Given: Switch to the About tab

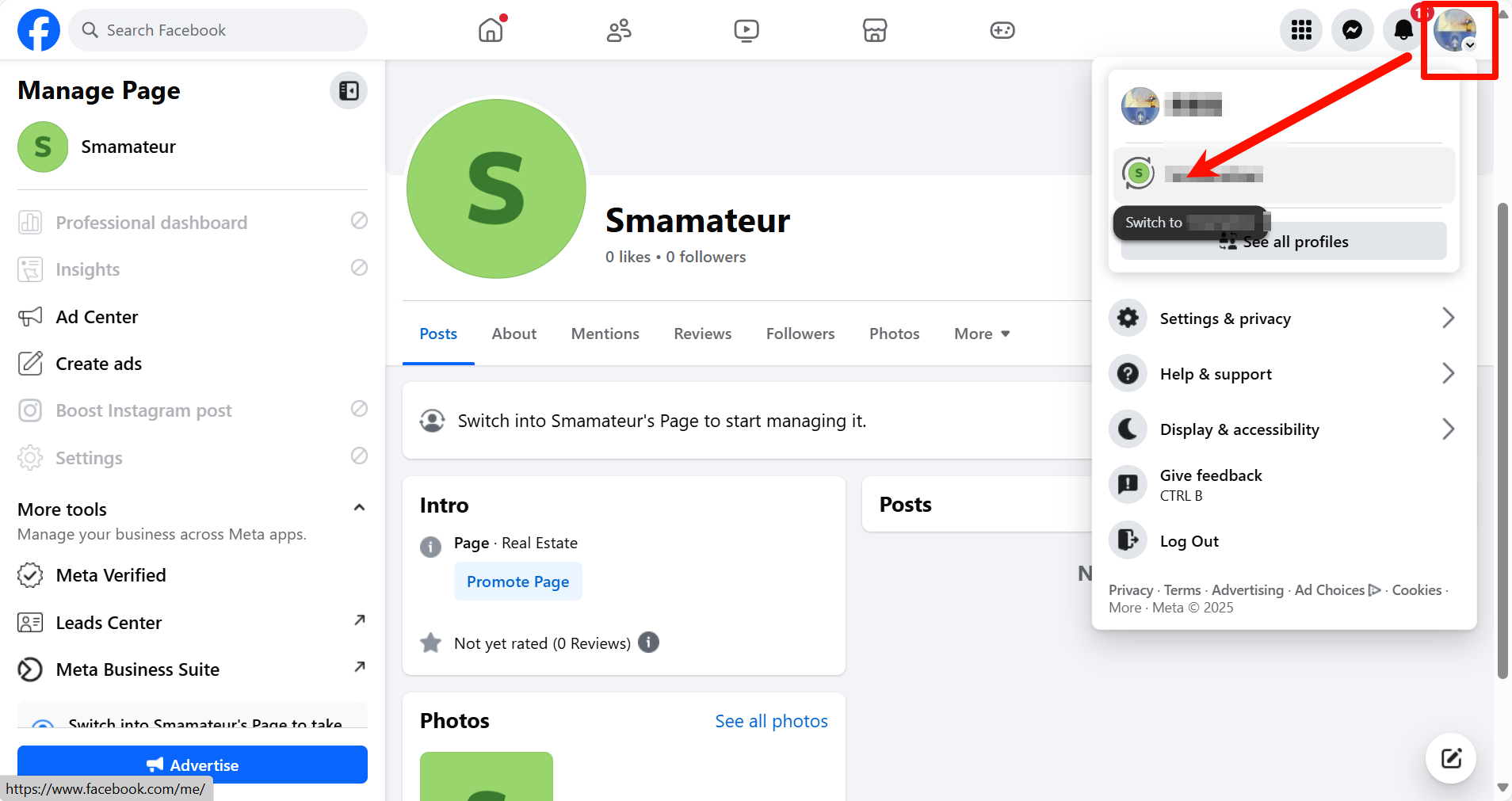Looking at the screenshot, I should pos(514,334).
